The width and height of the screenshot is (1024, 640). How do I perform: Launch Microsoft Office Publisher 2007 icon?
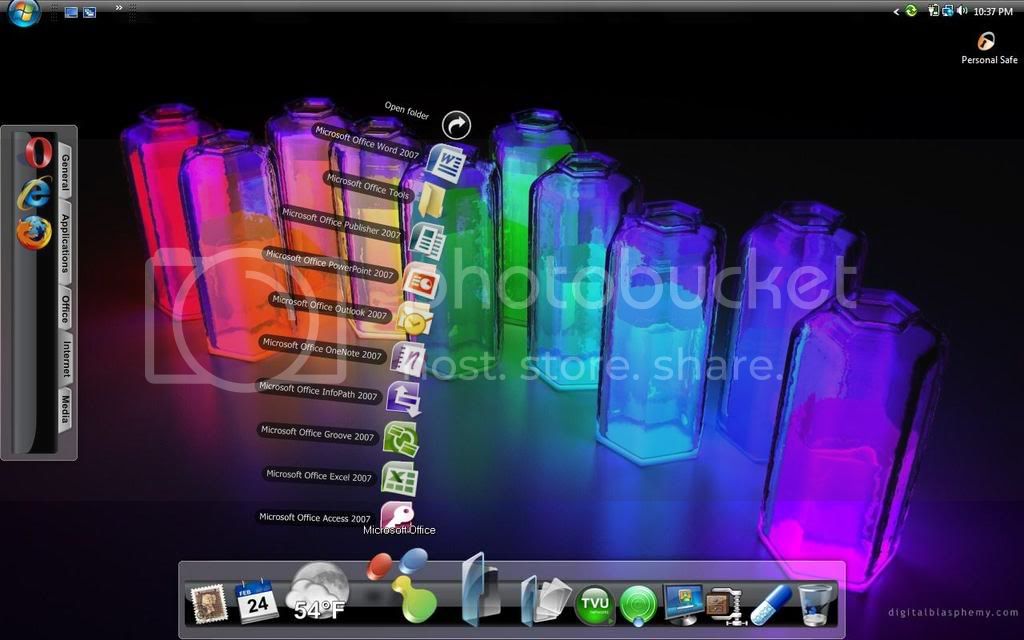[x=428, y=241]
